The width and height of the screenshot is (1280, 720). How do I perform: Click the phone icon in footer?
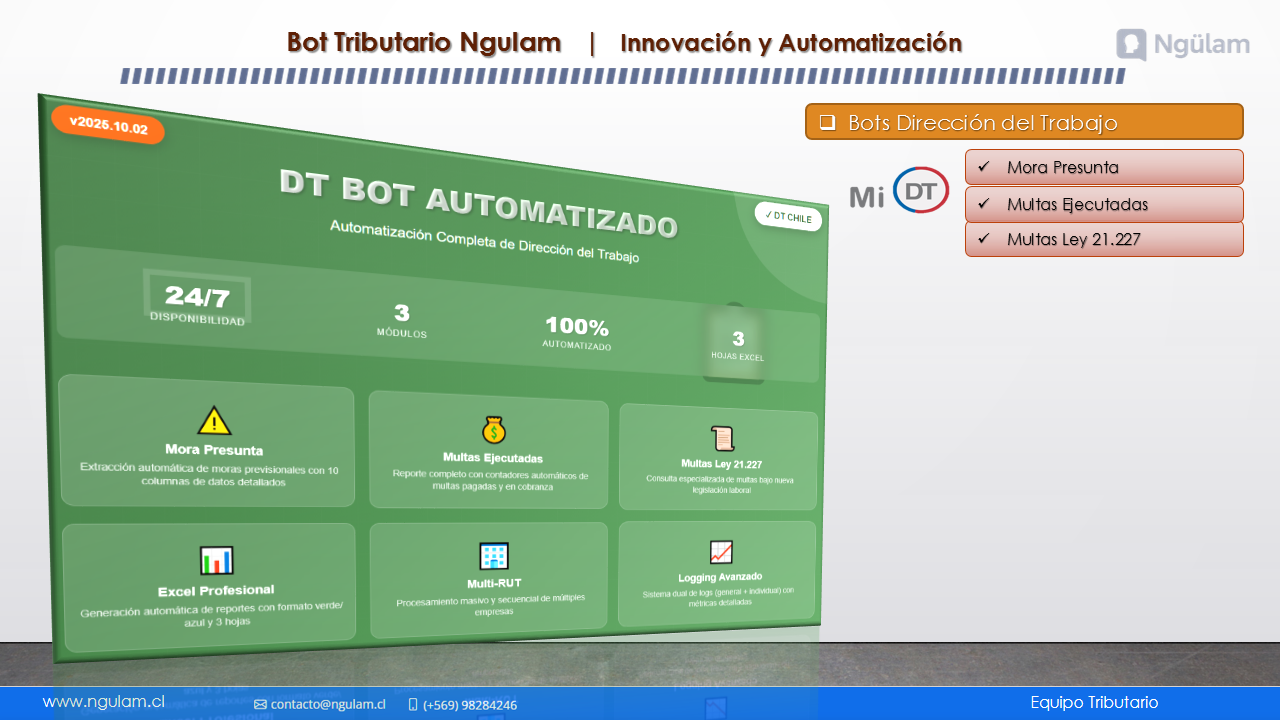tap(413, 705)
